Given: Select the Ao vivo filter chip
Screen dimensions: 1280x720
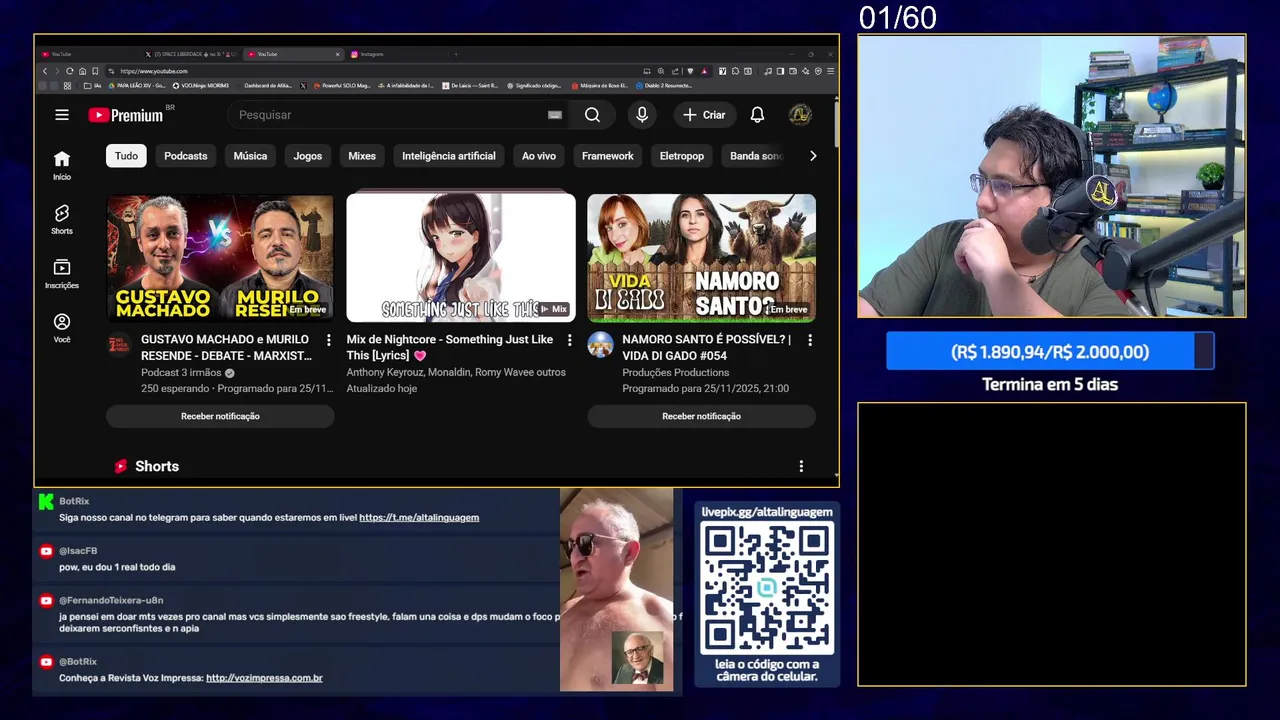Looking at the screenshot, I should tap(539, 156).
